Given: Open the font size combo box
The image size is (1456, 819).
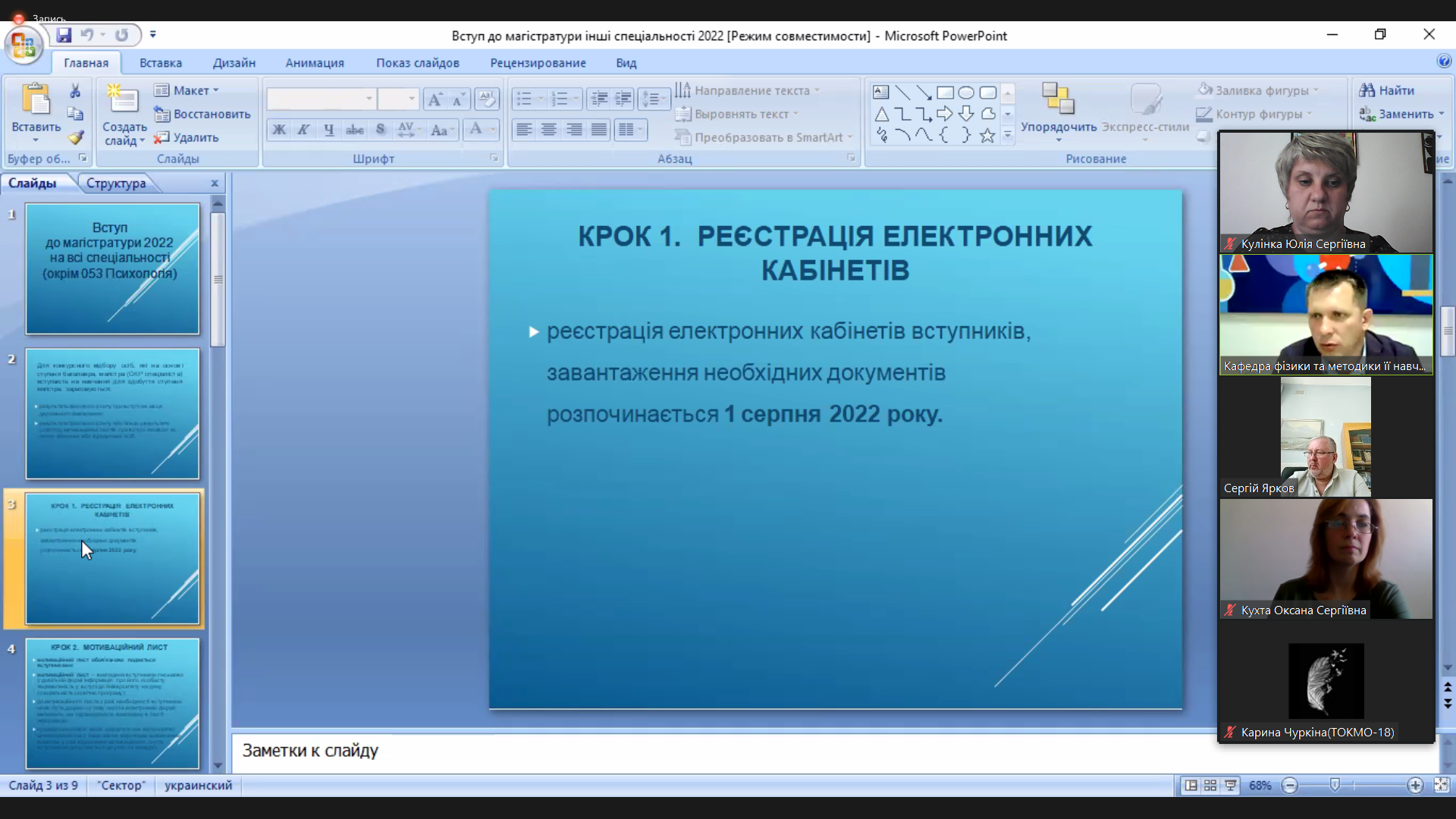Looking at the screenshot, I should tap(398, 99).
